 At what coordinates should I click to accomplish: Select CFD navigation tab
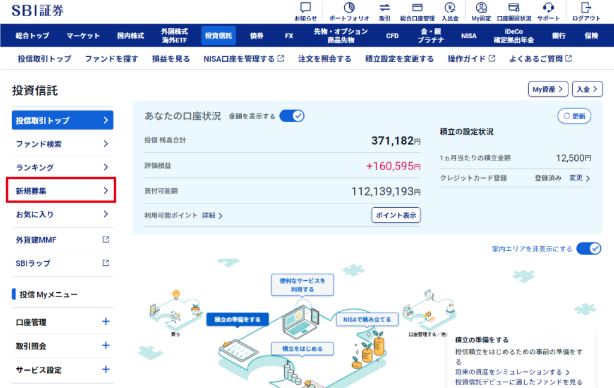click(392, 36)
